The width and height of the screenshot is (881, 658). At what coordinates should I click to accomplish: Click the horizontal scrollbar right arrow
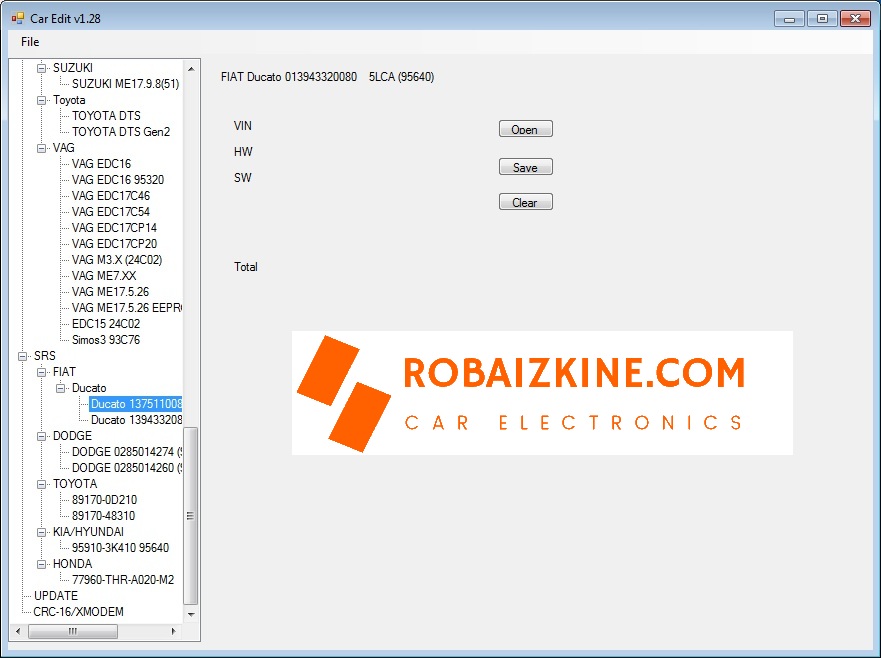tap(174, 632)
